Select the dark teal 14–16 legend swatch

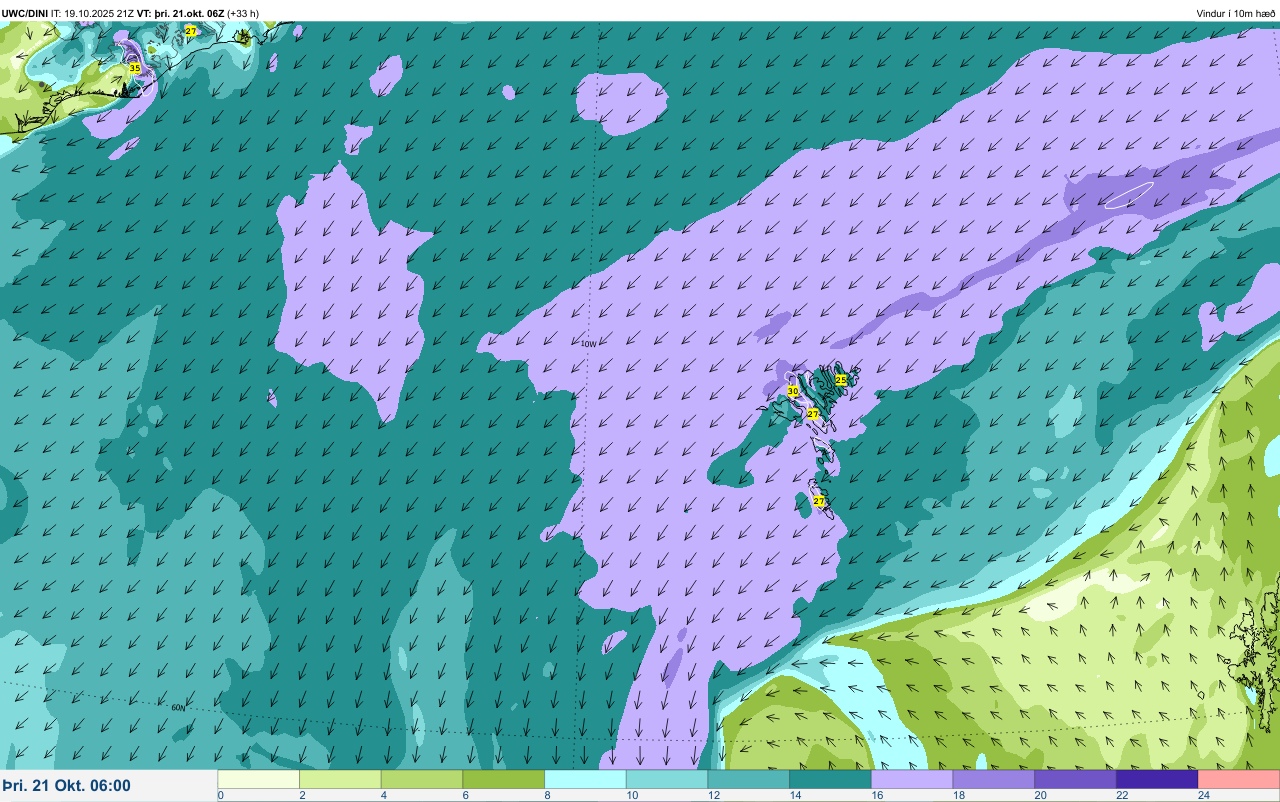pos(830,779)
